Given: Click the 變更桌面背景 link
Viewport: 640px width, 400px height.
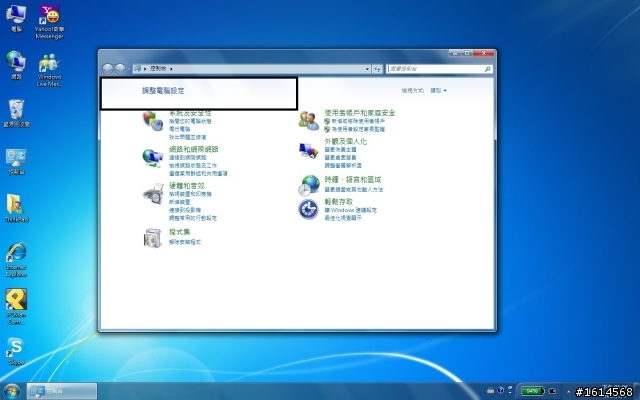Looking at the screenshot, I should pyautogui.click(x=340, y=157).
